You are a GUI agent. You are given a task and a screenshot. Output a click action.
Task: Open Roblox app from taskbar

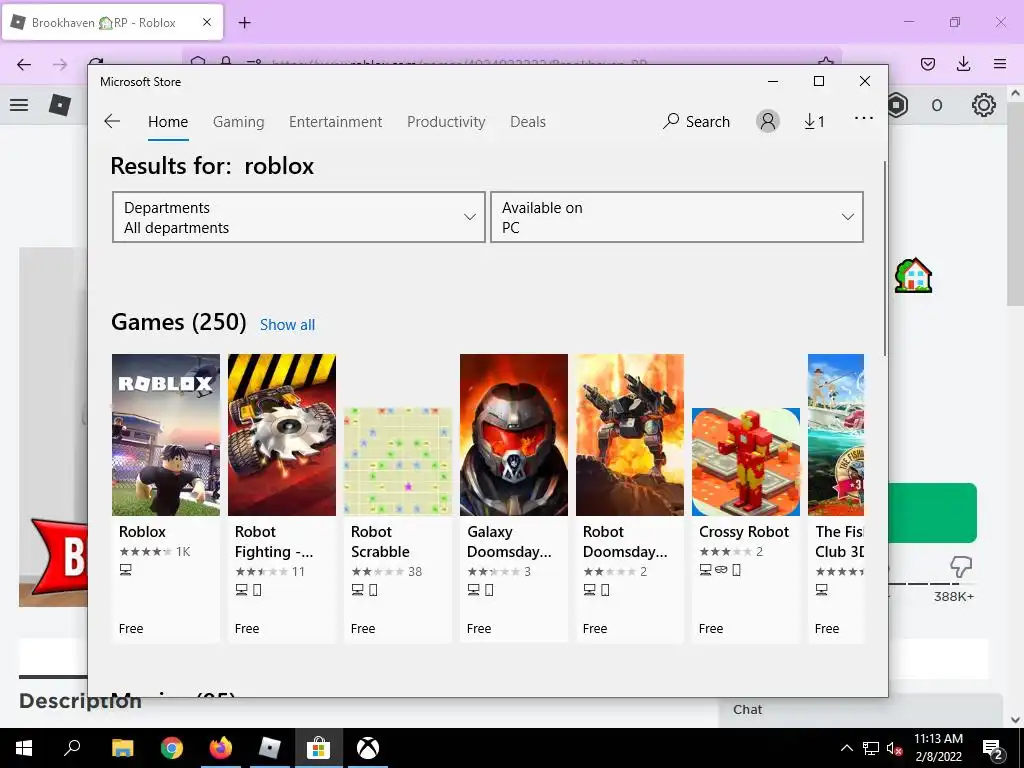coord(269,748)
